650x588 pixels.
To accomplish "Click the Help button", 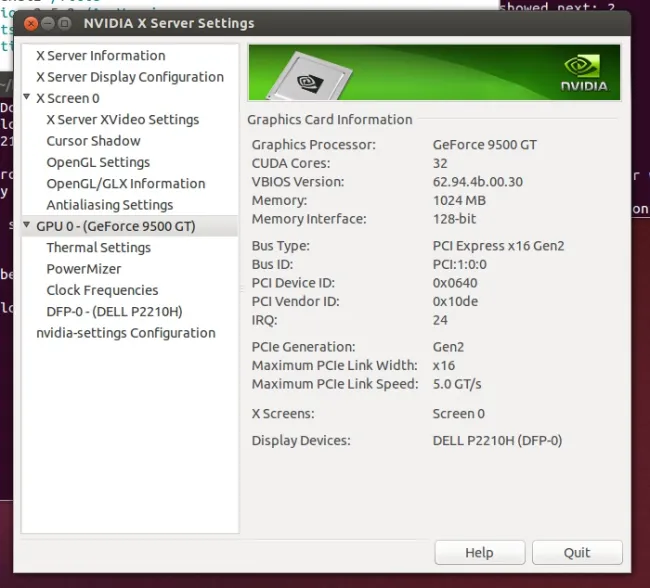I will [479, 553].
